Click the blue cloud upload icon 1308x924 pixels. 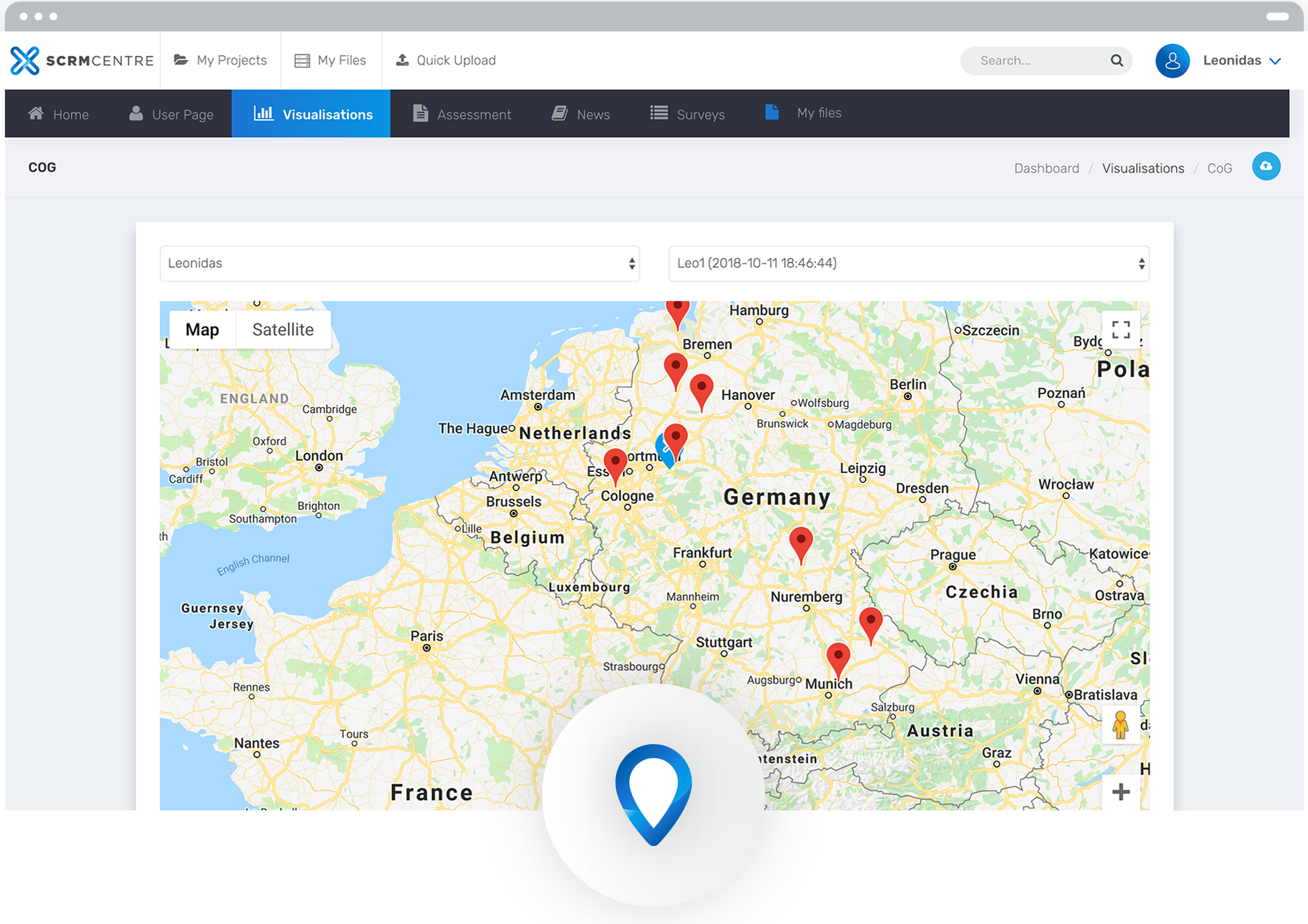(x=1265, y=167)
